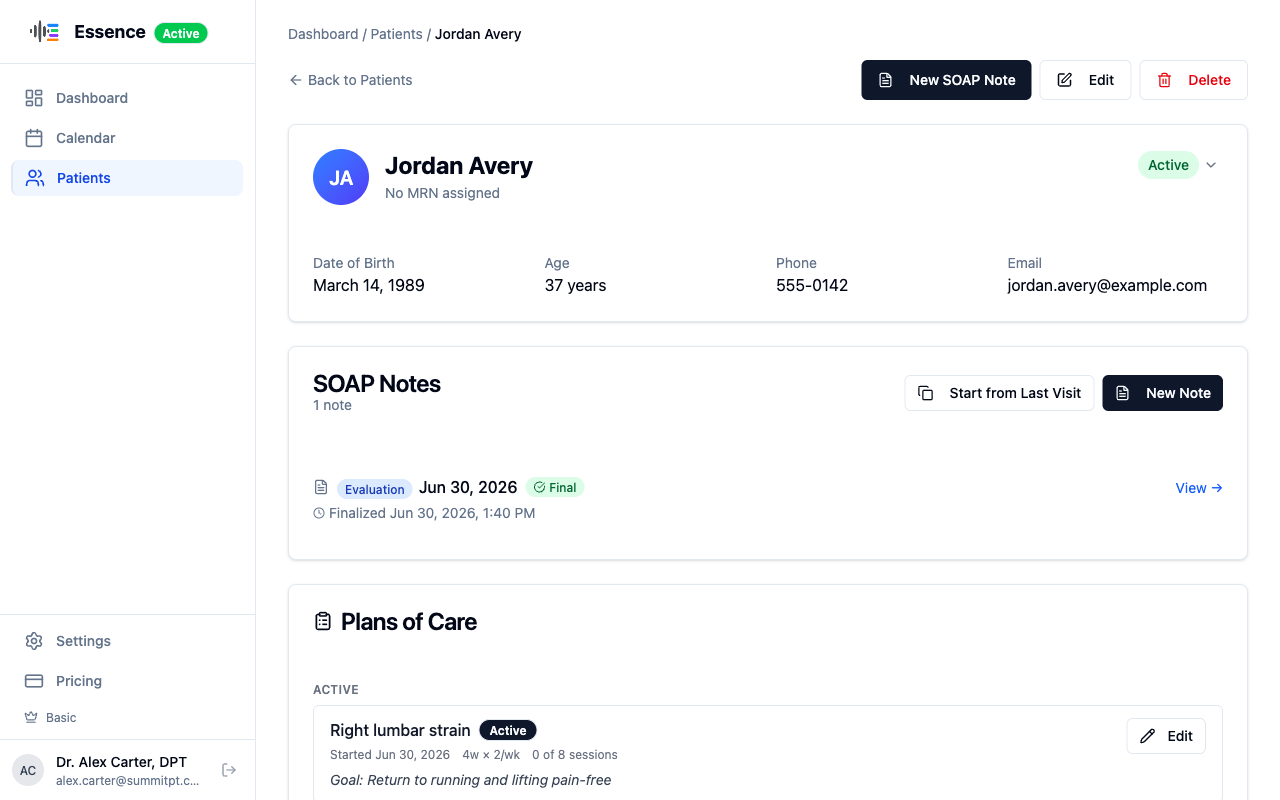The width and height of the screenshot is (1280, 800).
Task: Click the Edit patient button
Action: (x=1085, y=80)
